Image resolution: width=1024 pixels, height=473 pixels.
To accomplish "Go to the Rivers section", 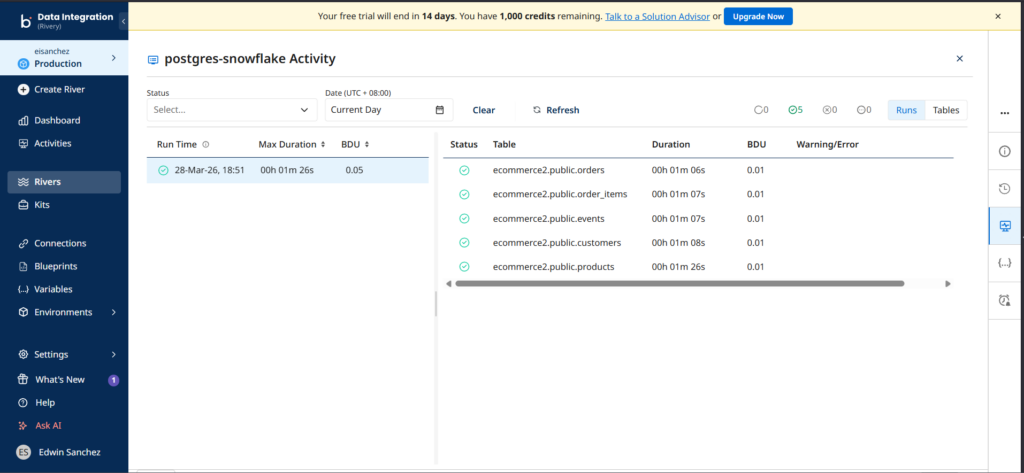I will (64, 182).
